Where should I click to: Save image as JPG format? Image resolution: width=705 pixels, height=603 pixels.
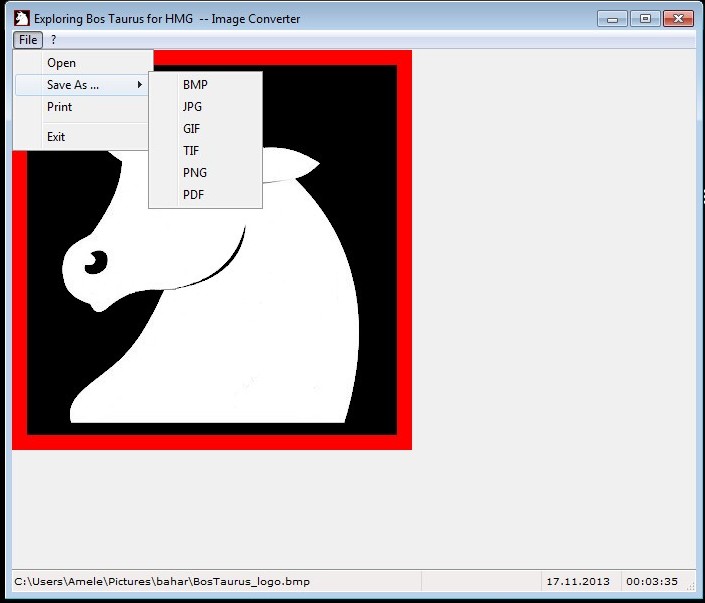pos(205,107)
